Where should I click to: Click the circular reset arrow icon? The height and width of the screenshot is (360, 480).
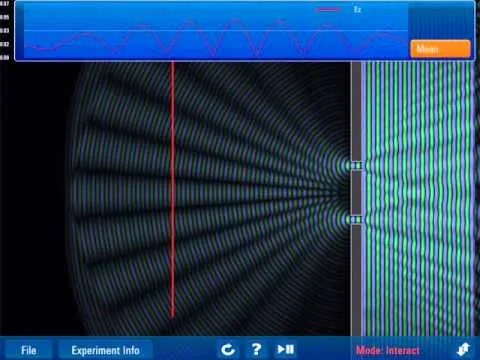click(228, 349)
